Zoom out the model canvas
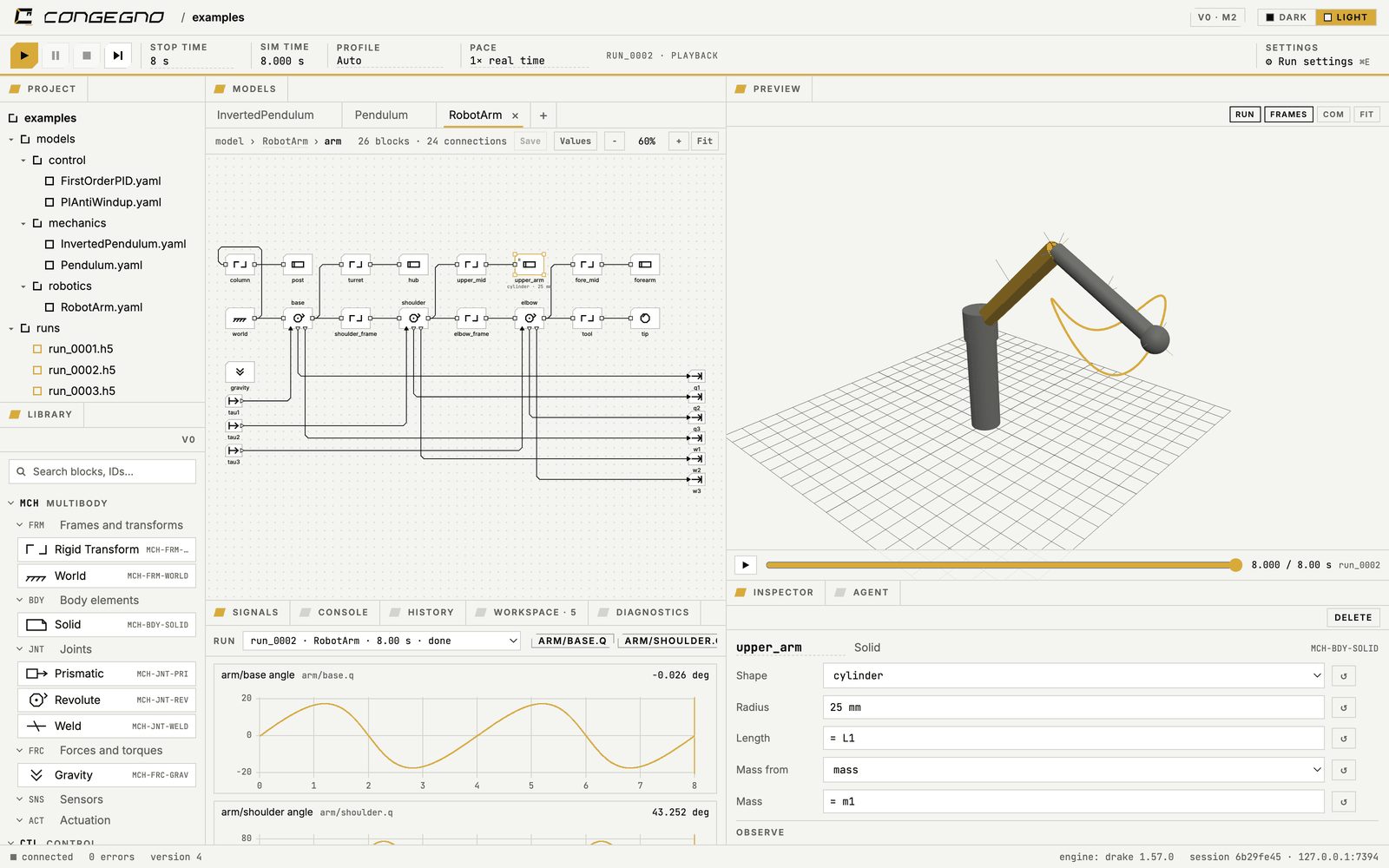The image size is (1389, 868). [x=615, y=141]
